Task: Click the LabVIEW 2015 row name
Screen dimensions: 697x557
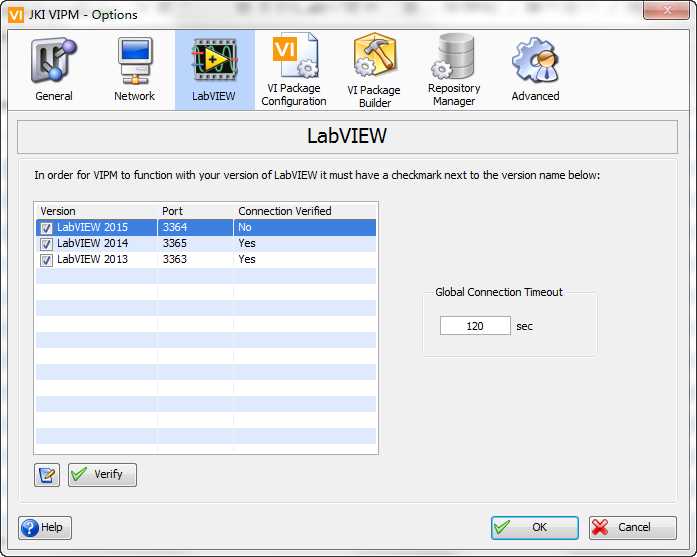Action: 92,227
